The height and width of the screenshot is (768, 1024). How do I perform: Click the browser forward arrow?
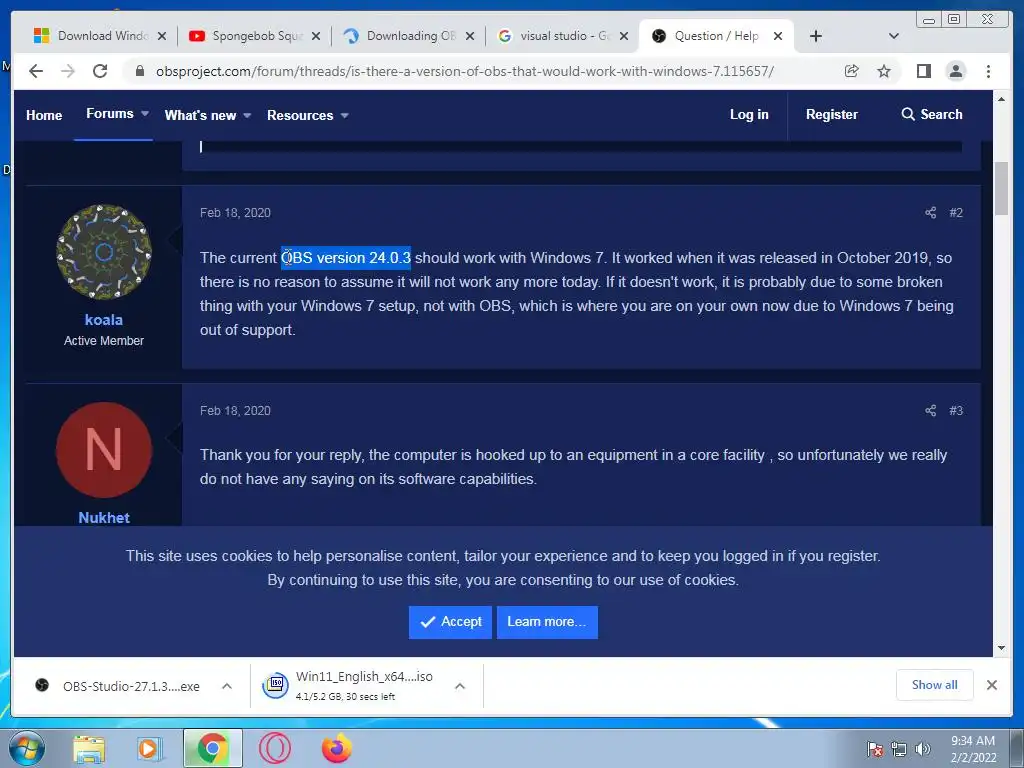[x=68, y=71]
